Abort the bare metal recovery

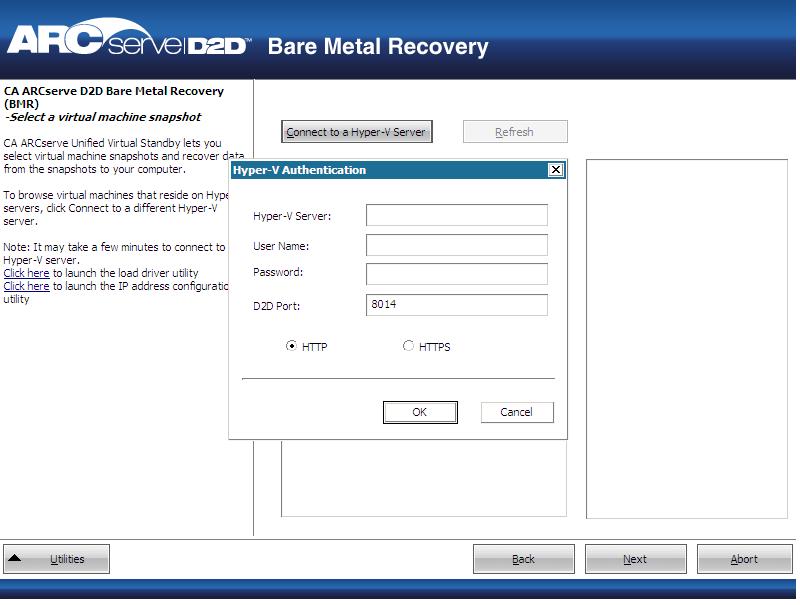(744, 558)
